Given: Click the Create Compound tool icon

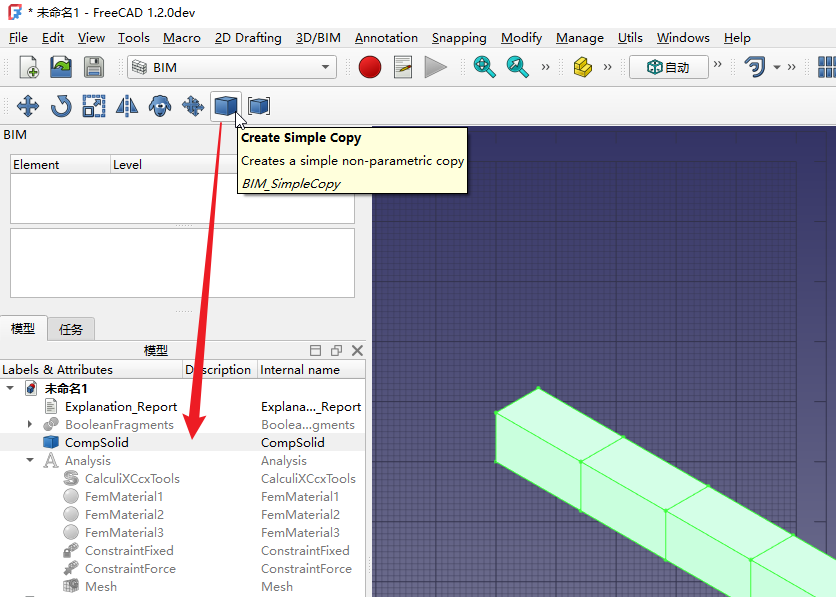Looking at the screenshot, I should pos(259,105).
